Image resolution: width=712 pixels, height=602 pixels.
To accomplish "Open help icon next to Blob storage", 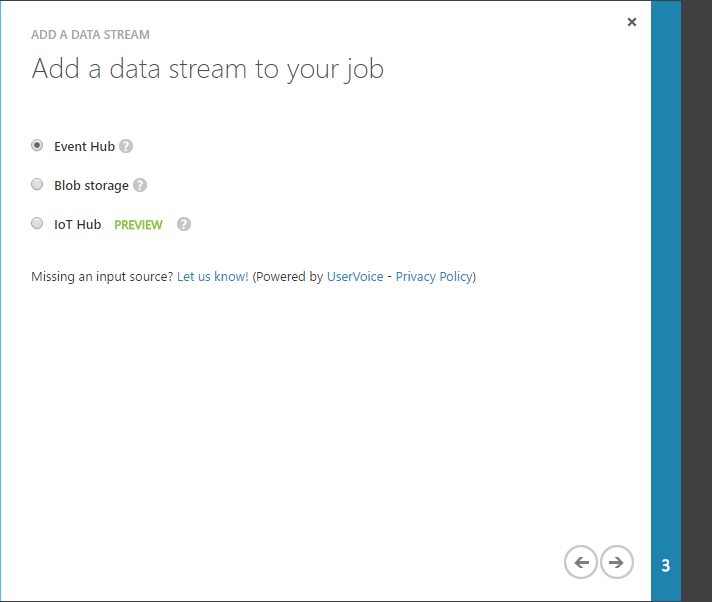I will 140,185.
